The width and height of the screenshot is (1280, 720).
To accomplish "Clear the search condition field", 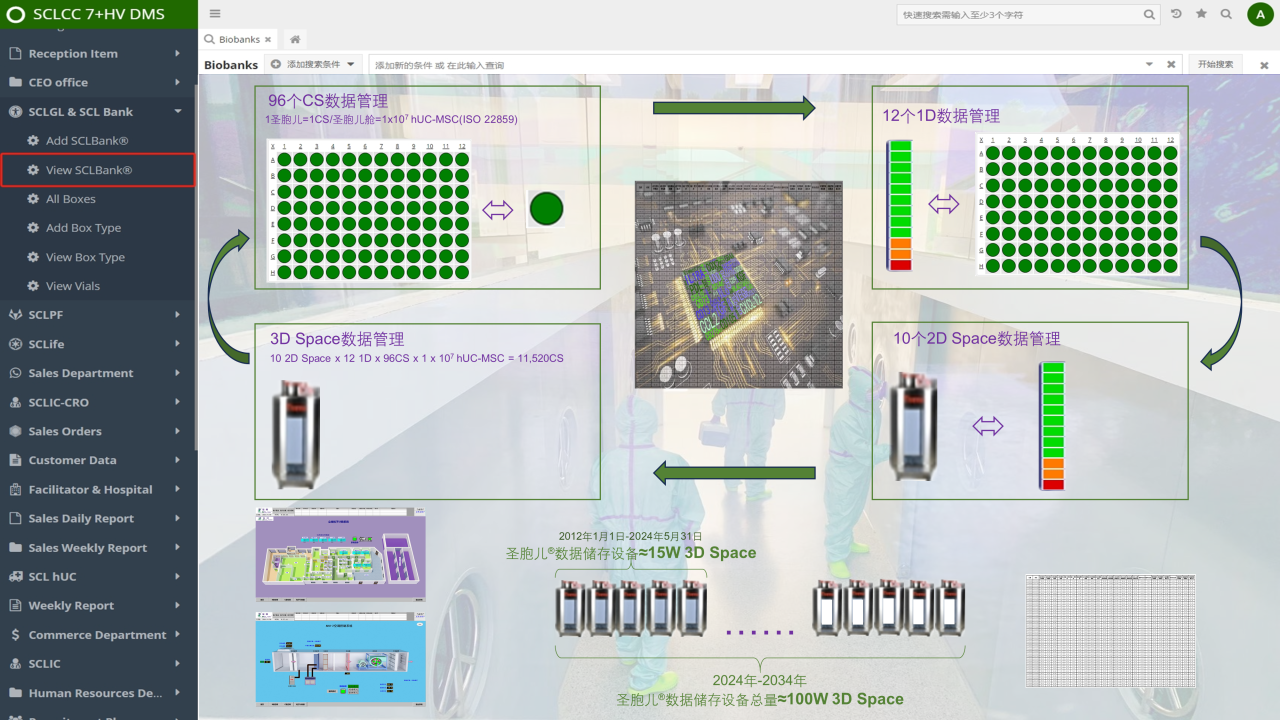I will pyautogui.click(x=1171, y=64).
